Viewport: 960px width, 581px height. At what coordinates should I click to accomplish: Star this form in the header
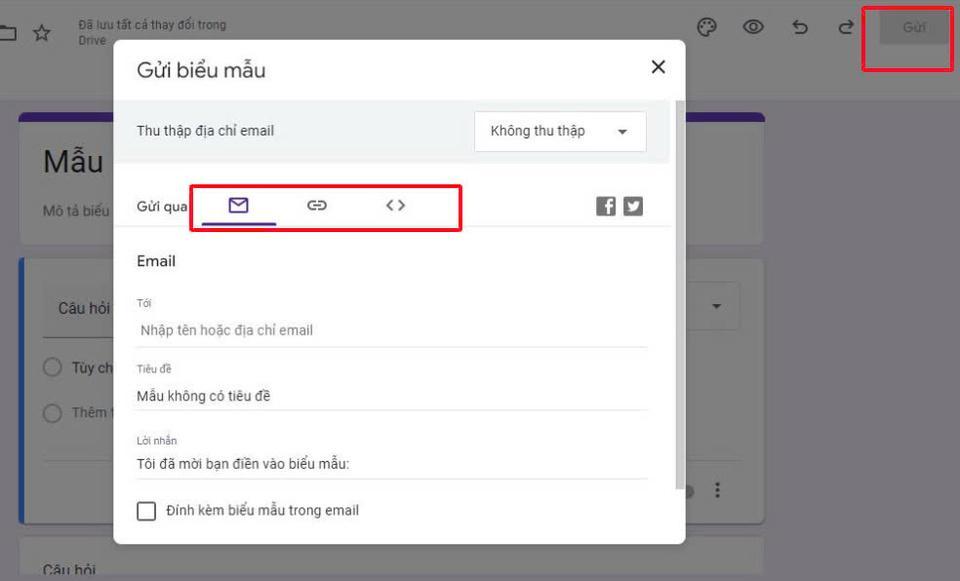[x=41, y=33]
